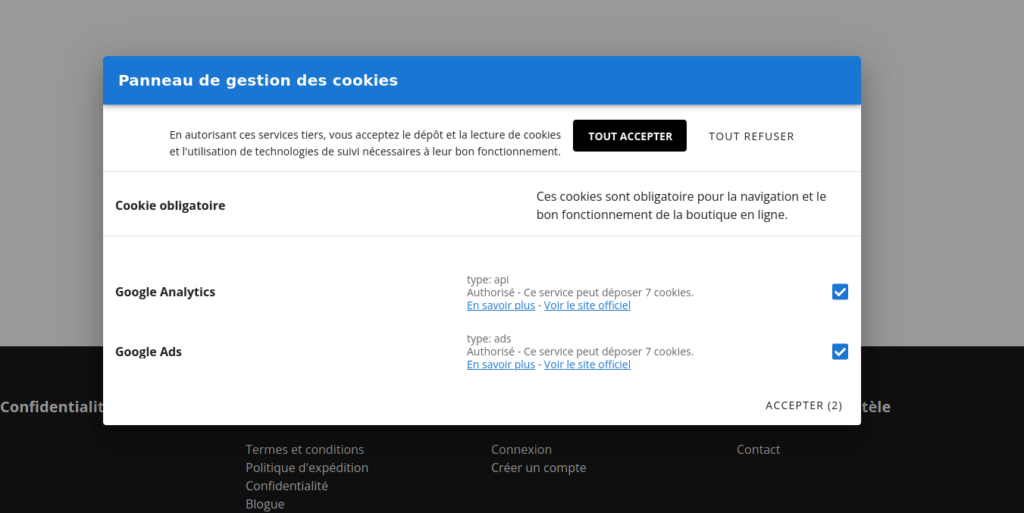This screenshot has height=513, width=1024.
Task: Select the Google Ads service name
Action: tap(148, 352)
